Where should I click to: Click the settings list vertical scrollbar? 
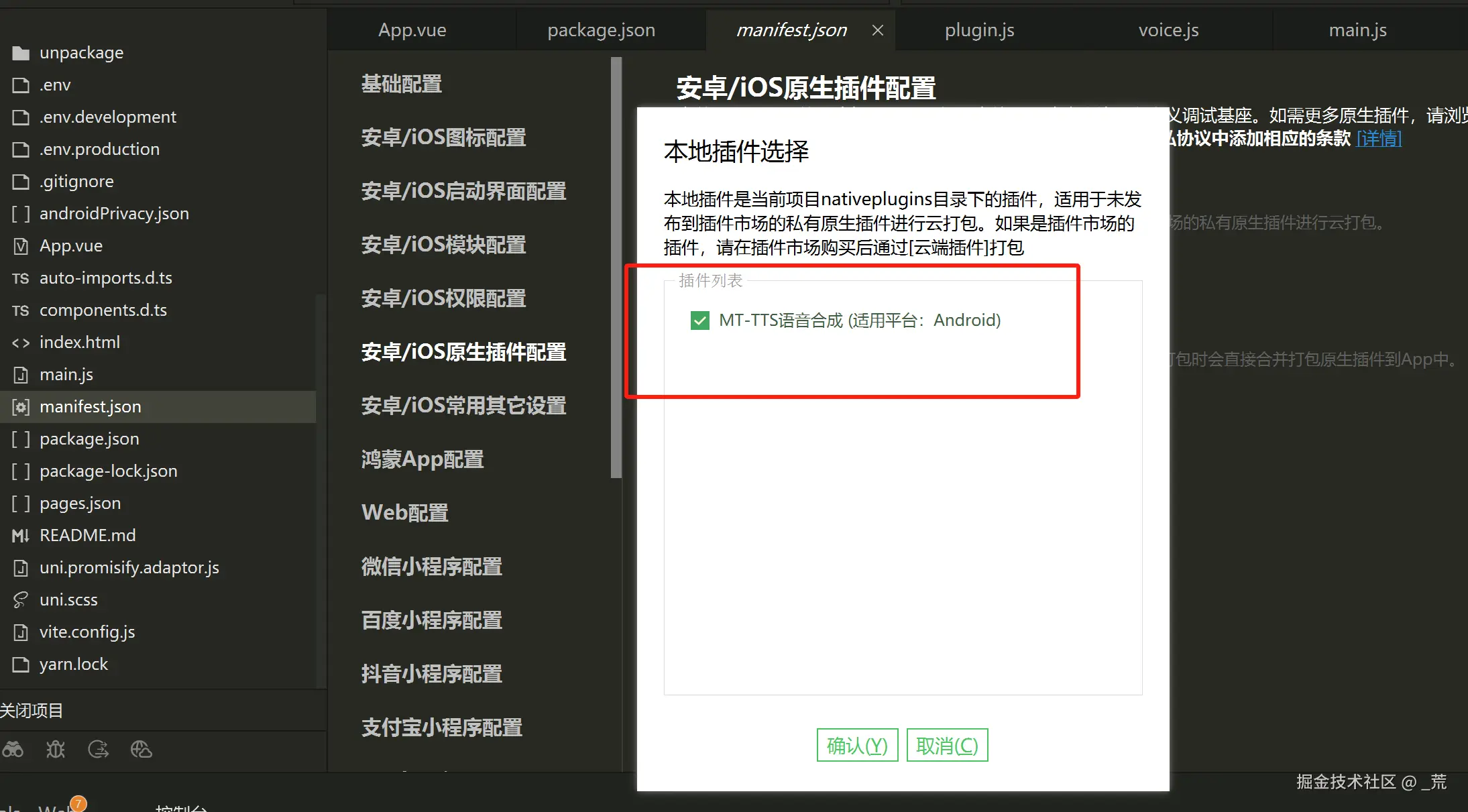coord(616,268)
